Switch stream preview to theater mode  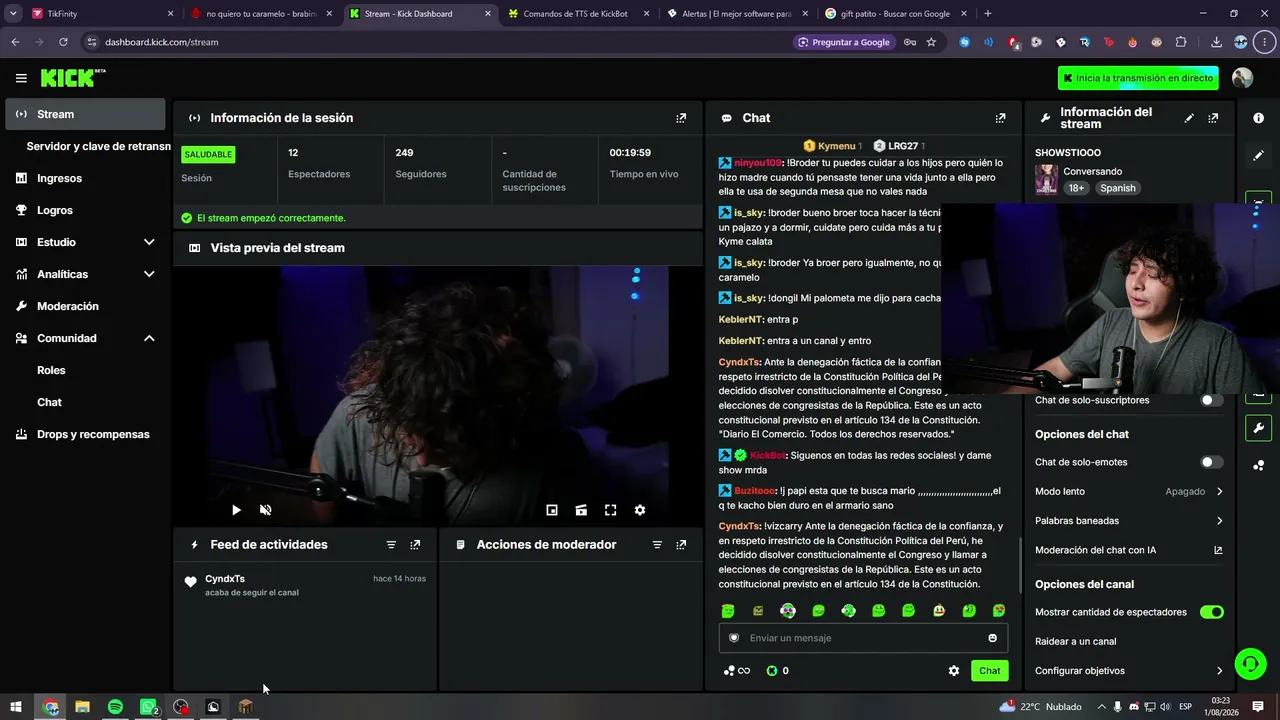pyautogui.click(x=581, y=510)
